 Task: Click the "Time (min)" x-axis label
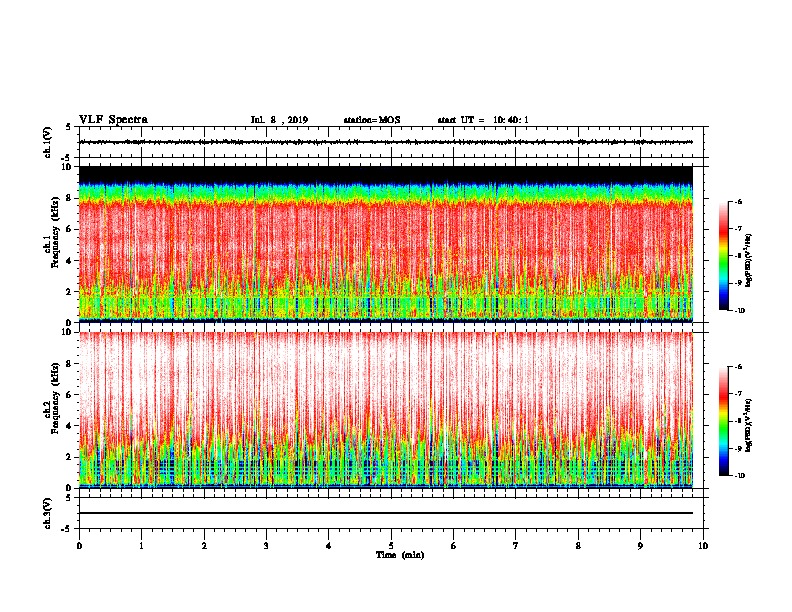click(x=400, y=555)
